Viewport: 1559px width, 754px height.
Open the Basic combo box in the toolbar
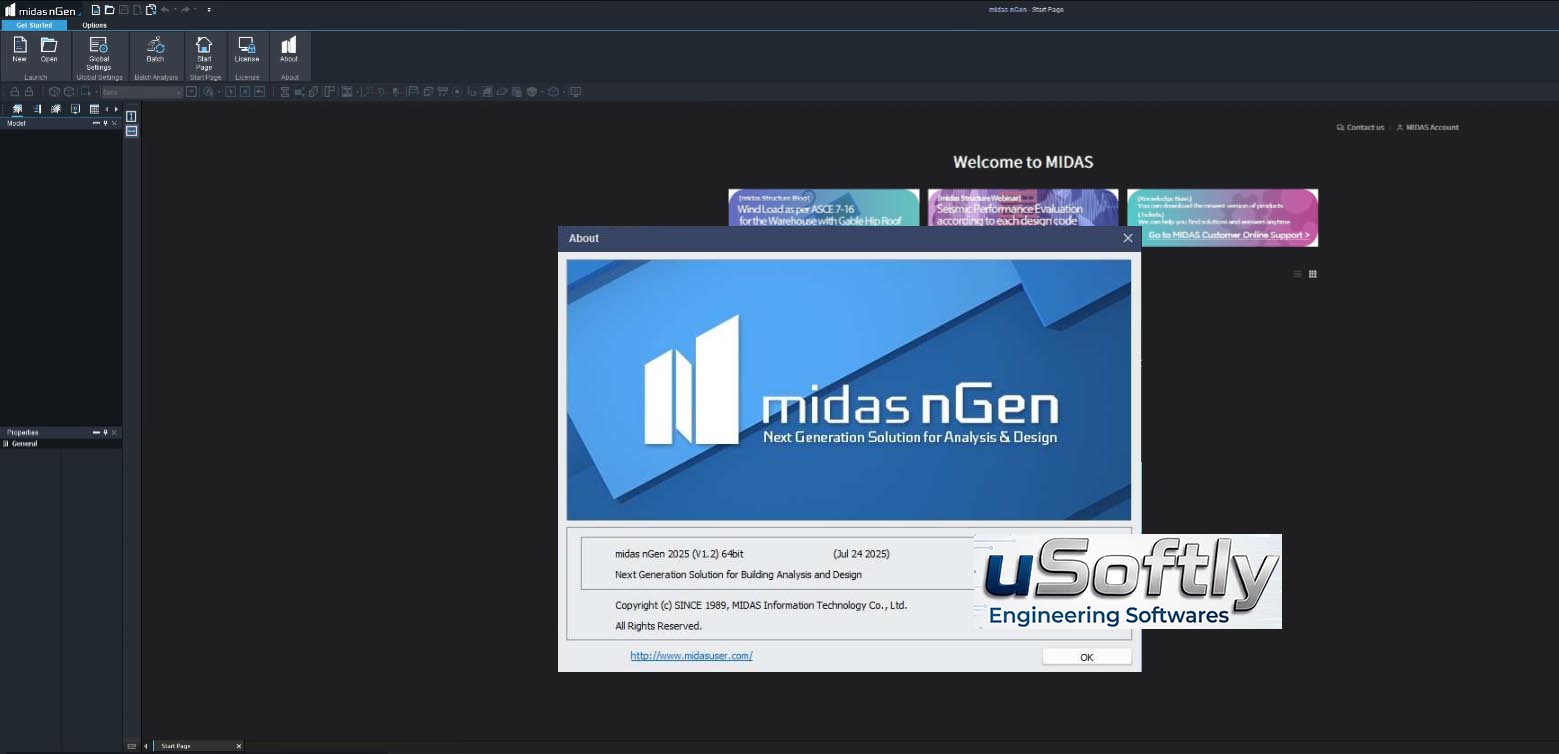141,92
